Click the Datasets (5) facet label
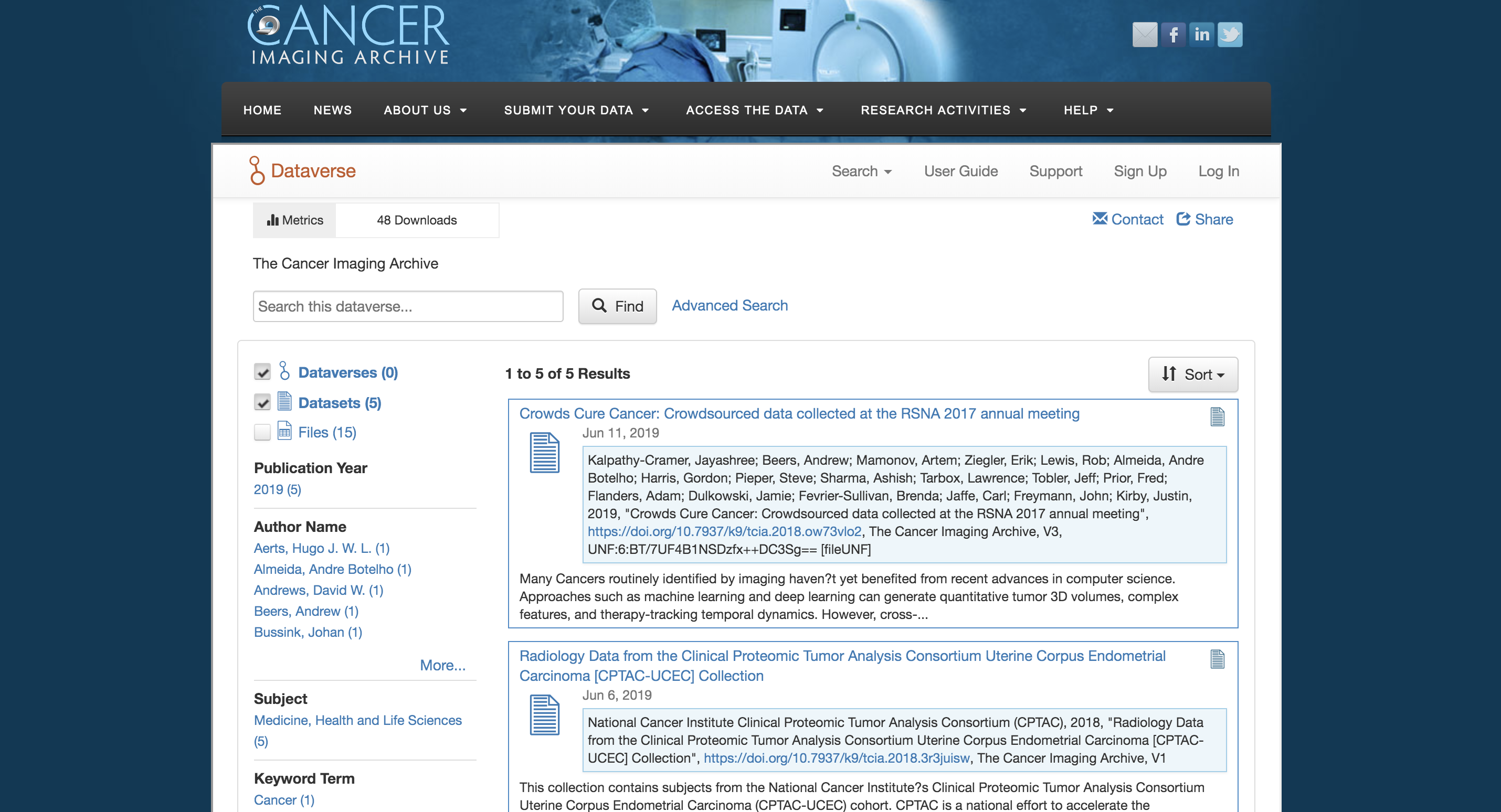Viewport: 1501px width, 812px height. (340, 402)
